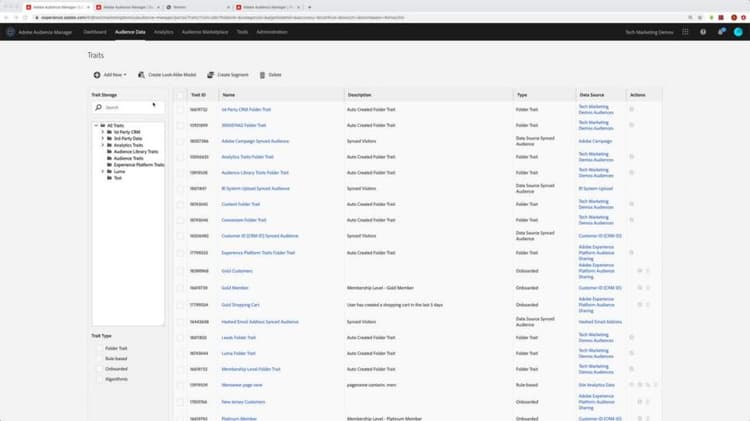The width and height of the screenshot is (750, 421).
Task: Open the Analytics menu in top navigation
Action: pos(164,32)
